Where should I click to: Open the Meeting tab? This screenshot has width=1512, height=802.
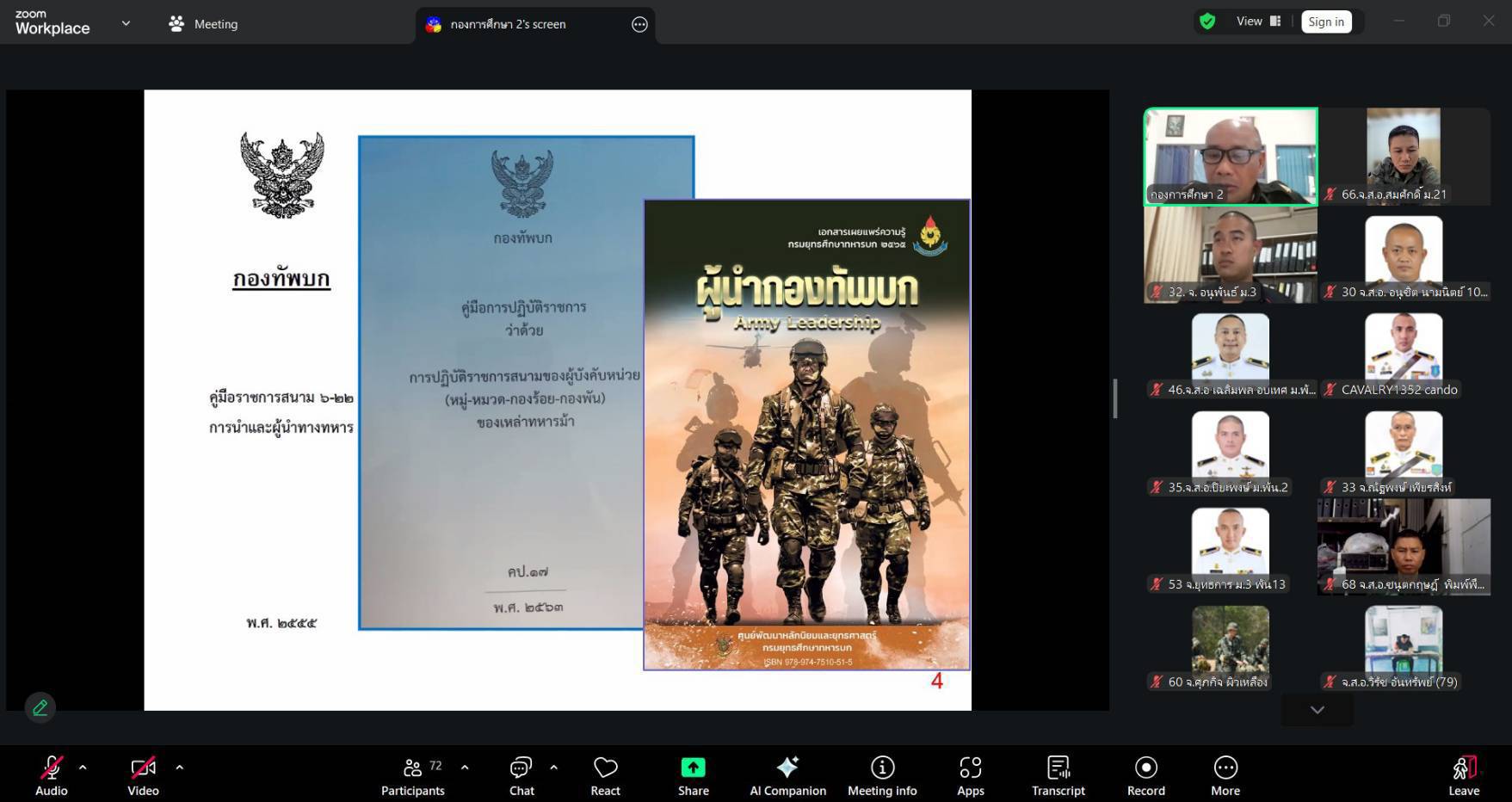[x=203, y=24]
